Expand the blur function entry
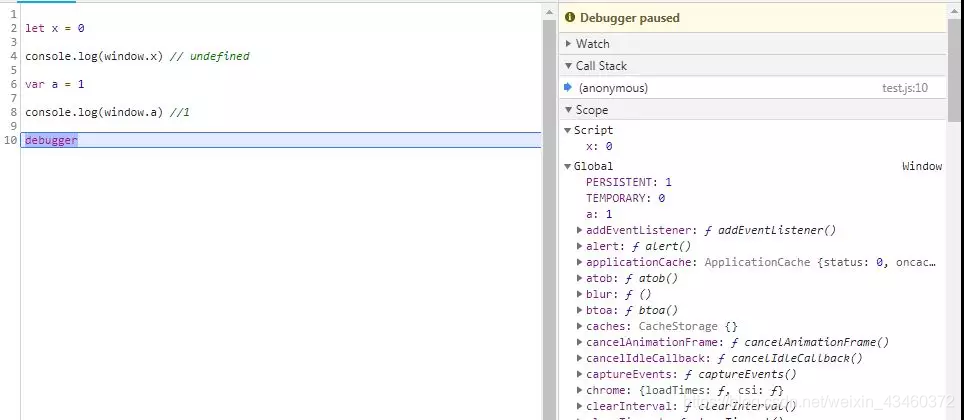This screenshot has height=420, width=964. [579, 294]
